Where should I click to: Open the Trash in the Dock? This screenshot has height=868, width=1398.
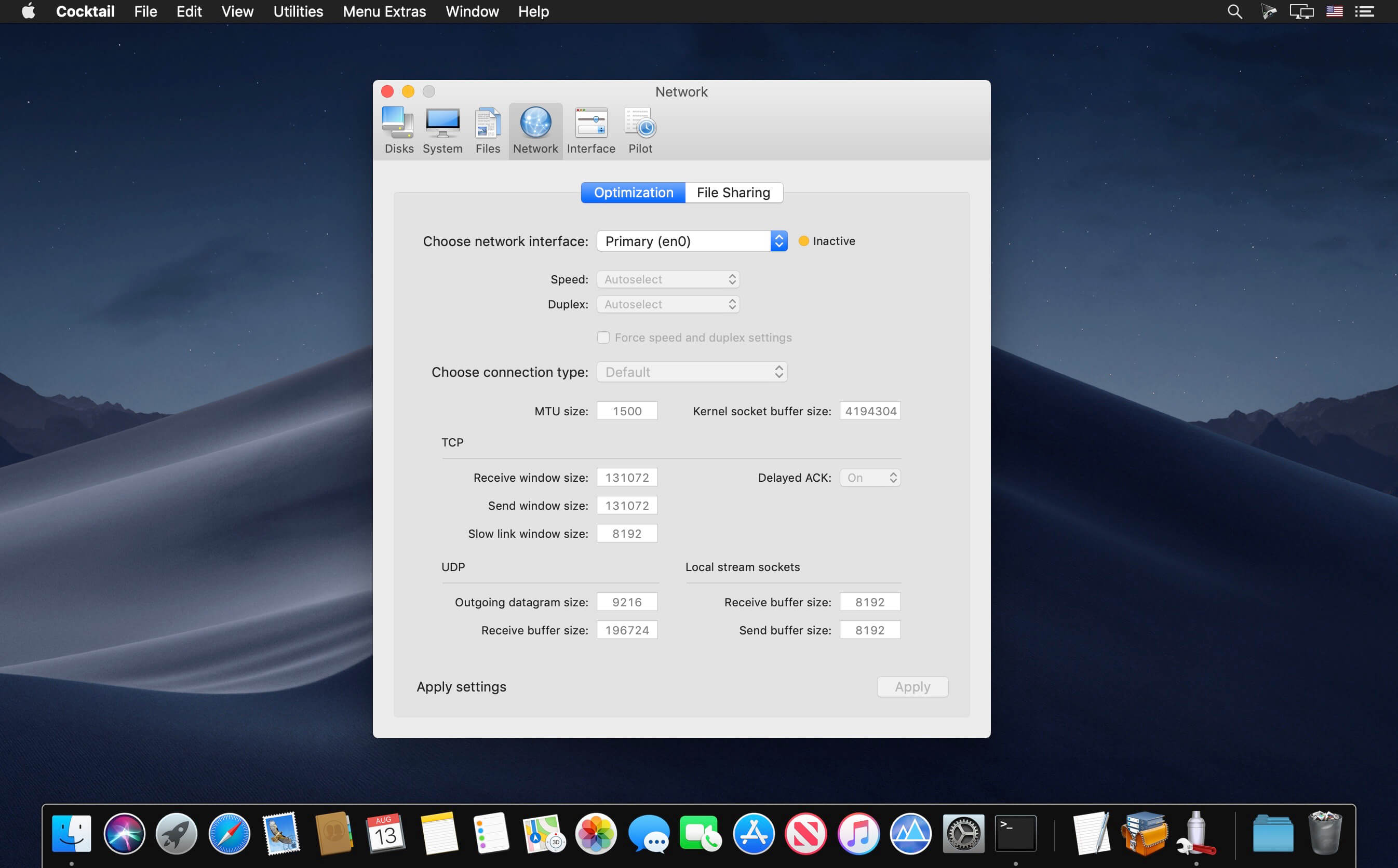pyautogui.click(x=1325, y=833)
